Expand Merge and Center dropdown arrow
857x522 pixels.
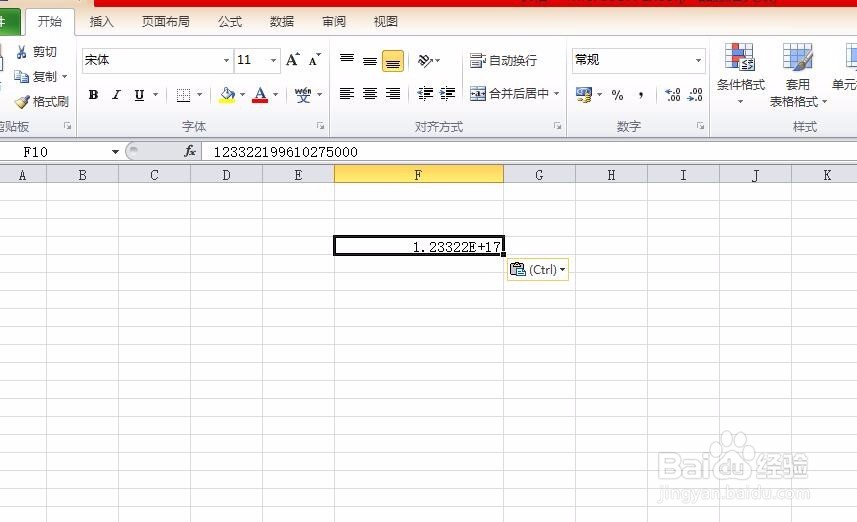pyautogui.click(x=556, y=94)
